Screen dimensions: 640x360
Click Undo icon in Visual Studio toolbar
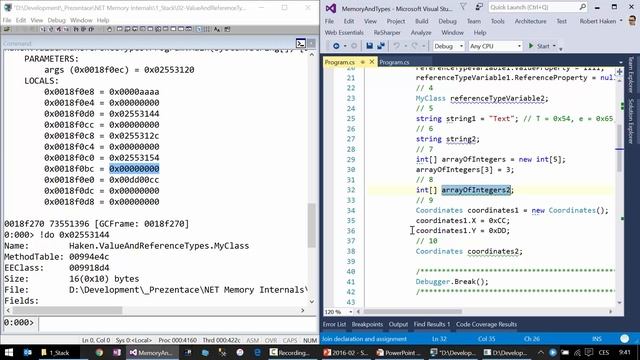[396, 46]
